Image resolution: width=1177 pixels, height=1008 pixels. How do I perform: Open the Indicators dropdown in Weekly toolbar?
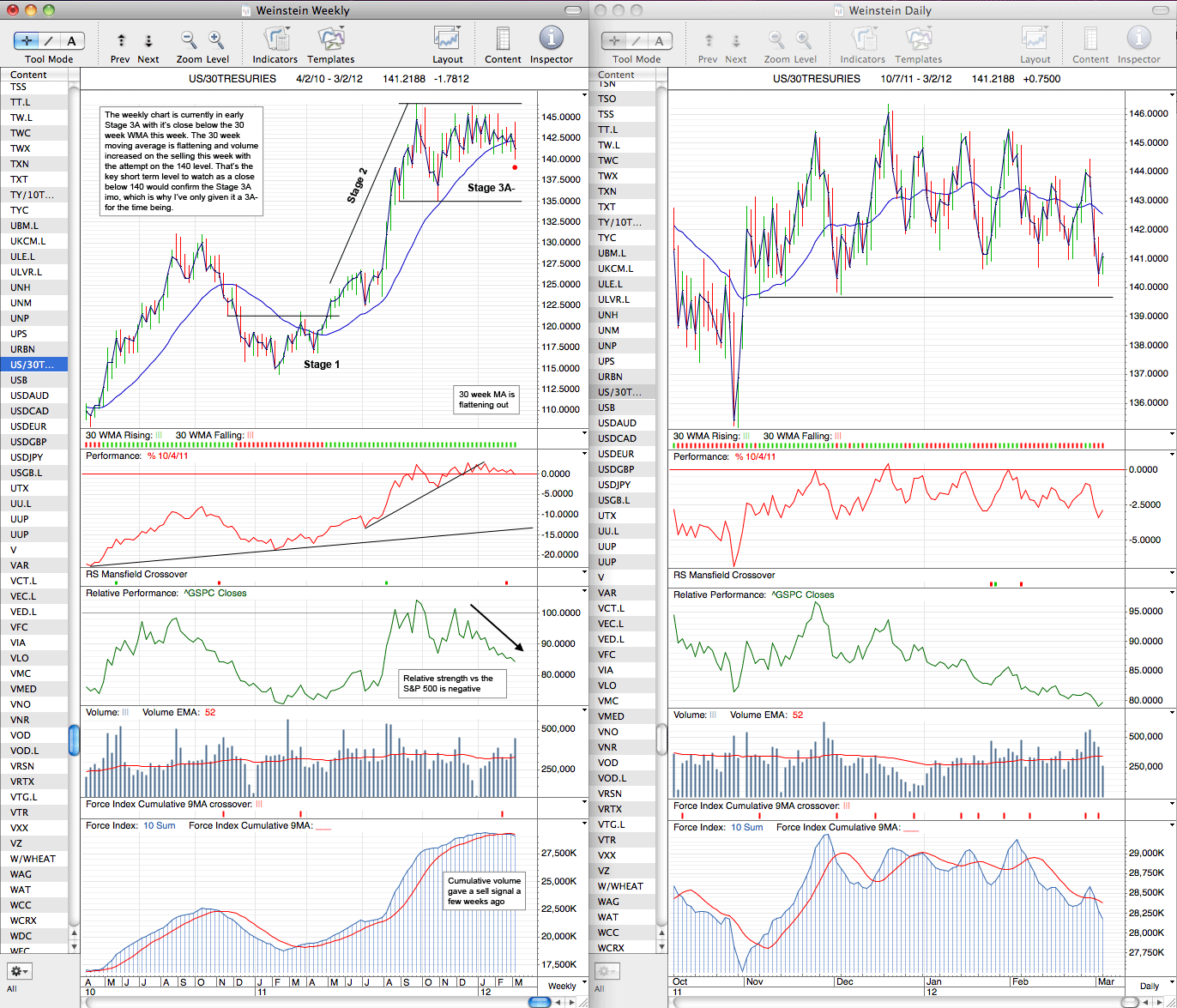[x=276, y=39]
